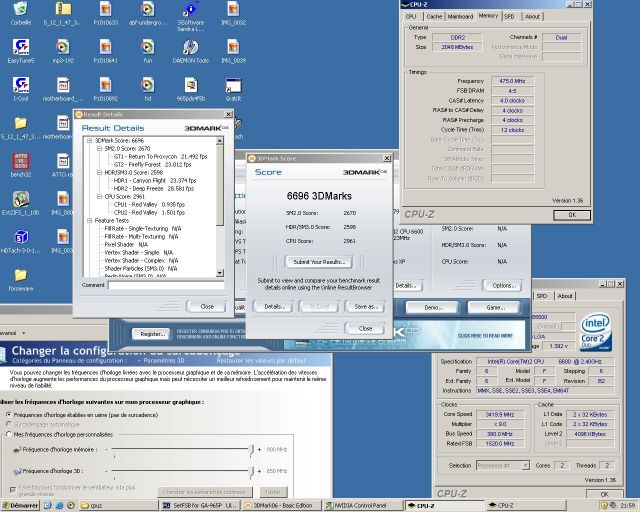This screenshot has height=512, width=640.
Task: Click inside the Comment input field
Action: tap(166, 285)
